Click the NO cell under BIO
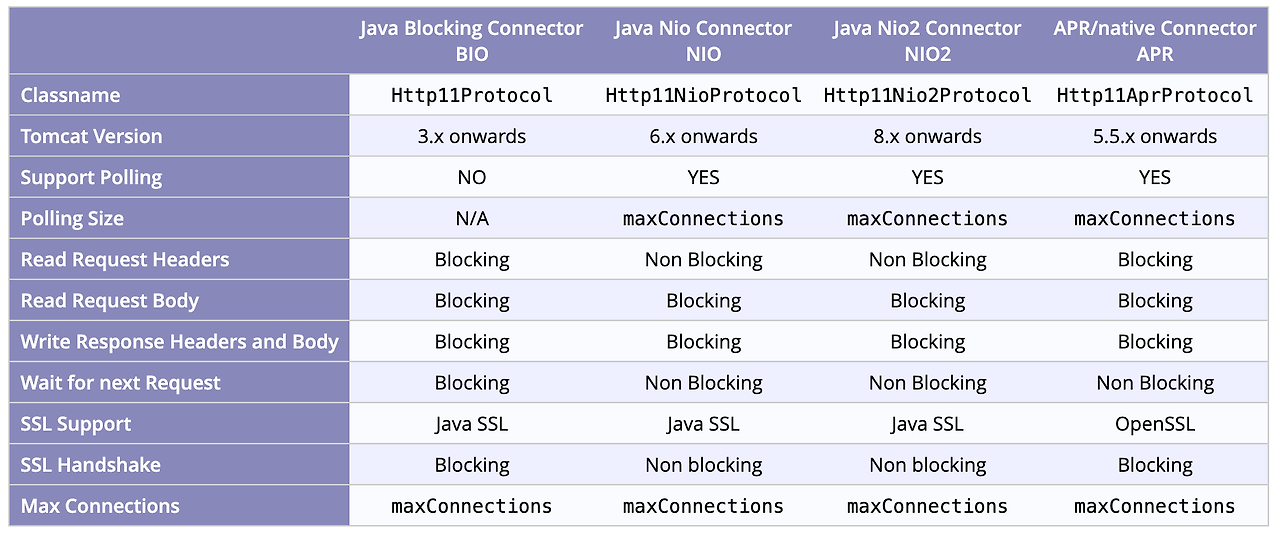This screenshot has width=1280, height=534. pos(472,177)
